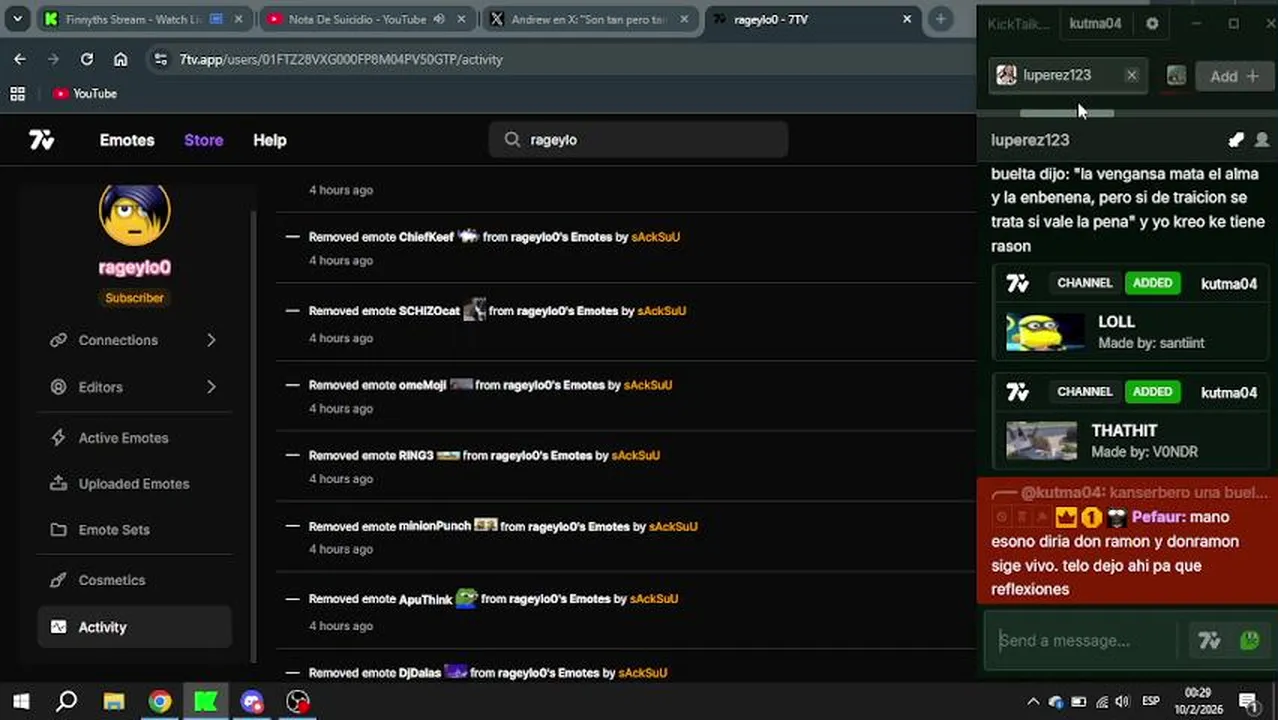Image resolution: width=1278 pixels, height=720 pixels.
Task: Open 7TV emote picker in message box
Action: pyautogui.click(x=1209, y=641)
